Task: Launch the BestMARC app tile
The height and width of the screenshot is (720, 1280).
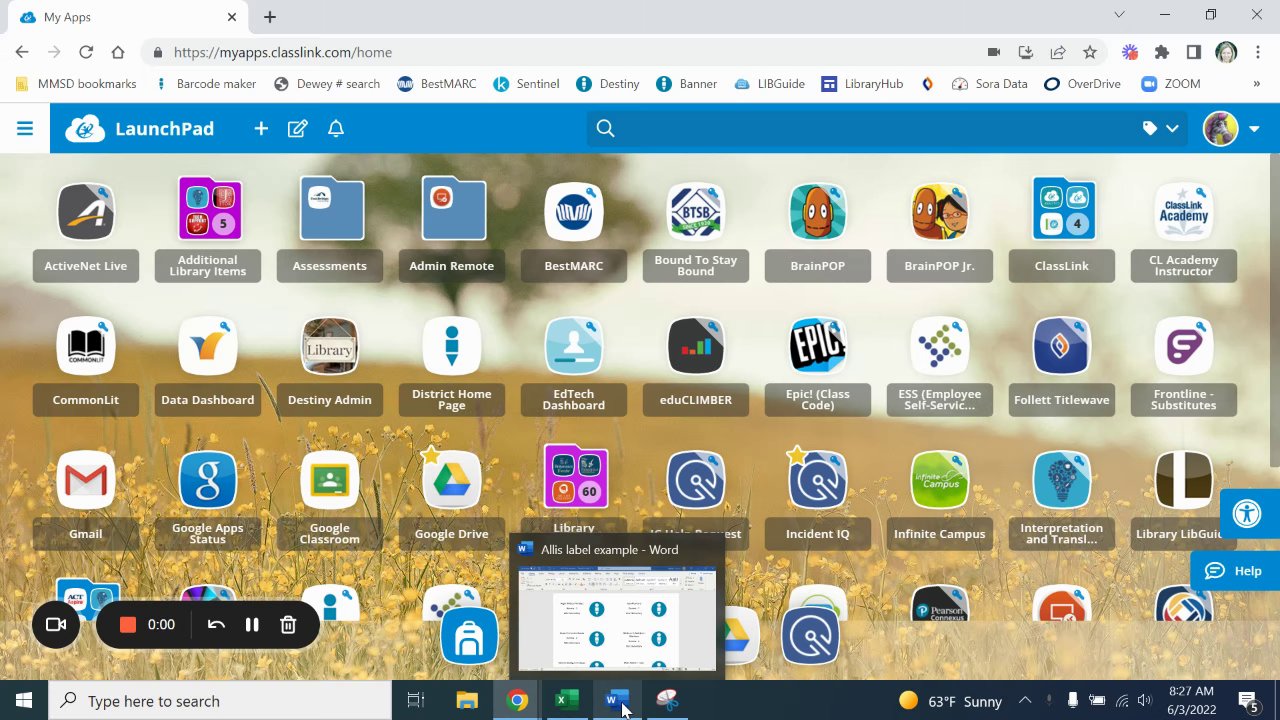Action: tap(574, 212)
